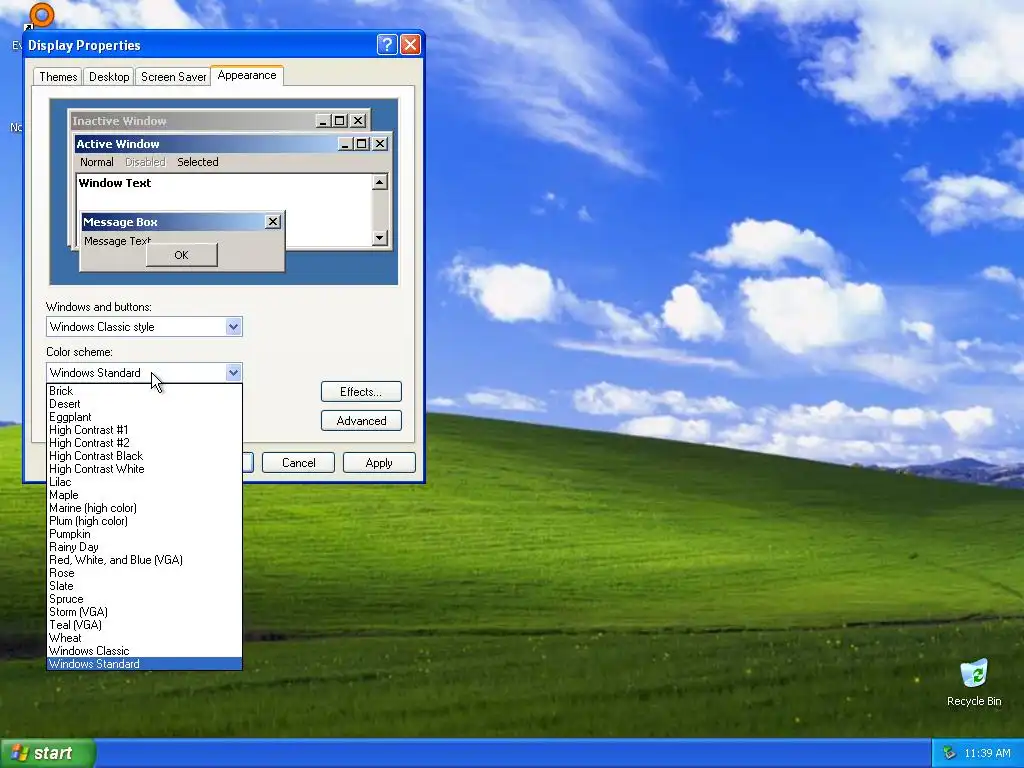Click the system tray network icon
The image size is (1024, 768).
(949, 753)
